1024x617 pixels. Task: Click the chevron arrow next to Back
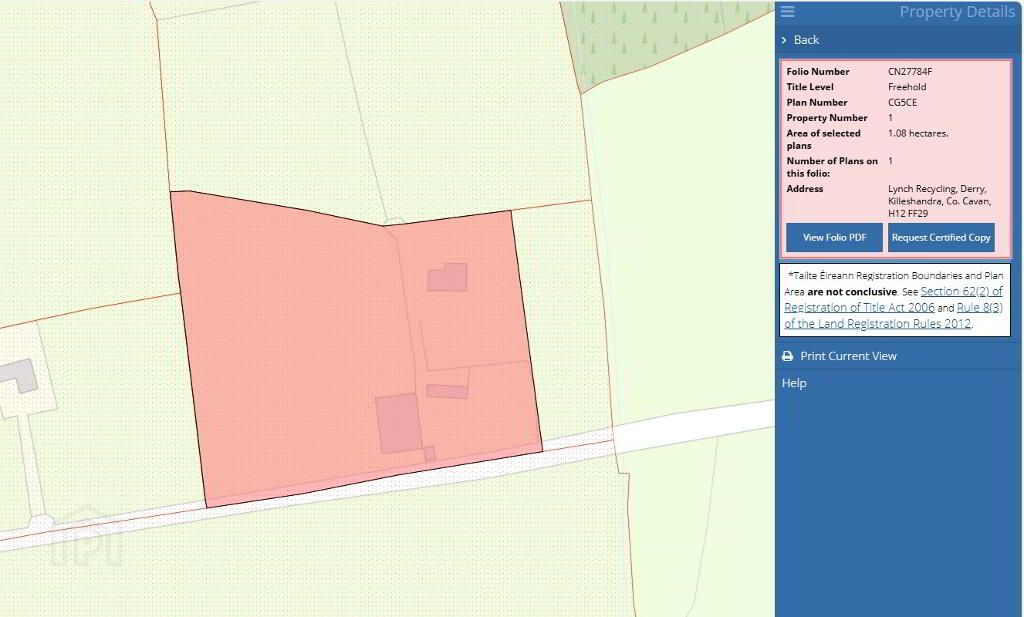pos(784,40)
